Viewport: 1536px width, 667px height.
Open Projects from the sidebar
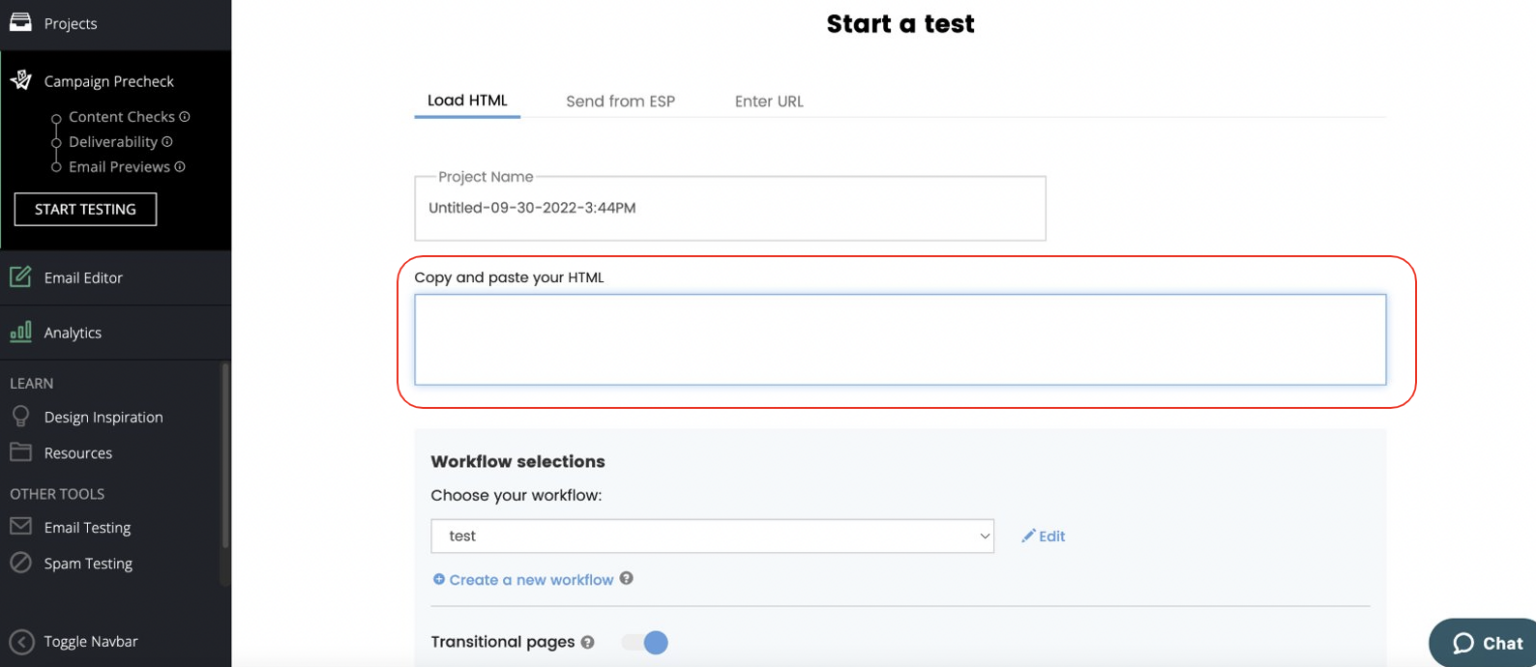click(x=70, y=23)
